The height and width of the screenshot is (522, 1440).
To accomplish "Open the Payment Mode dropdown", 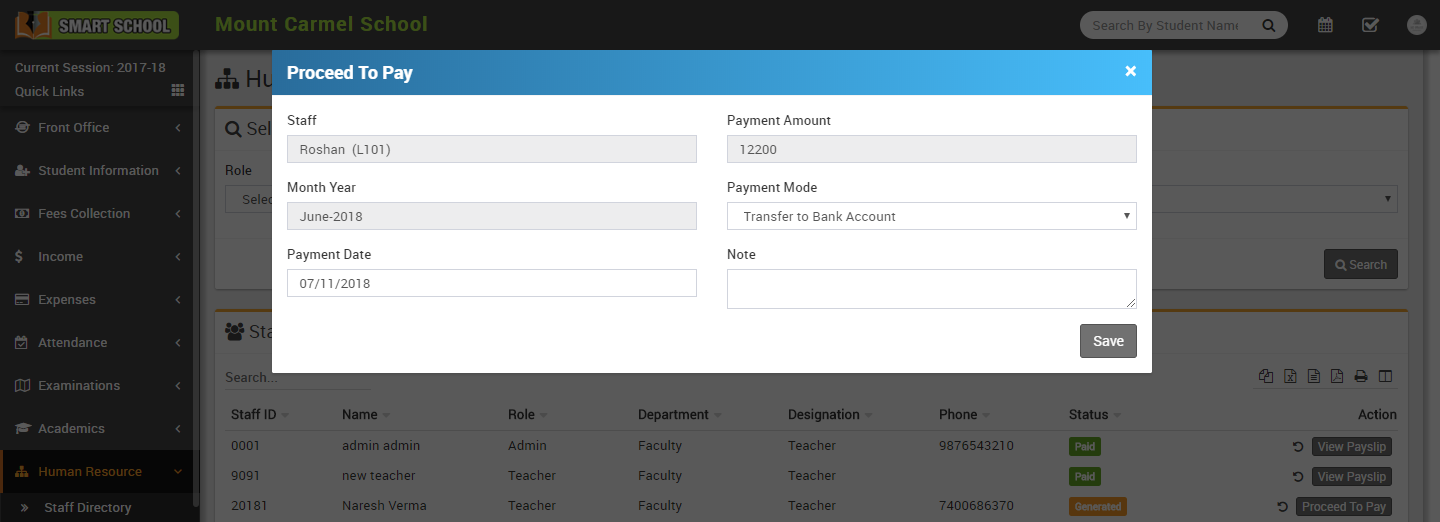I will click(x=931, y=216).
